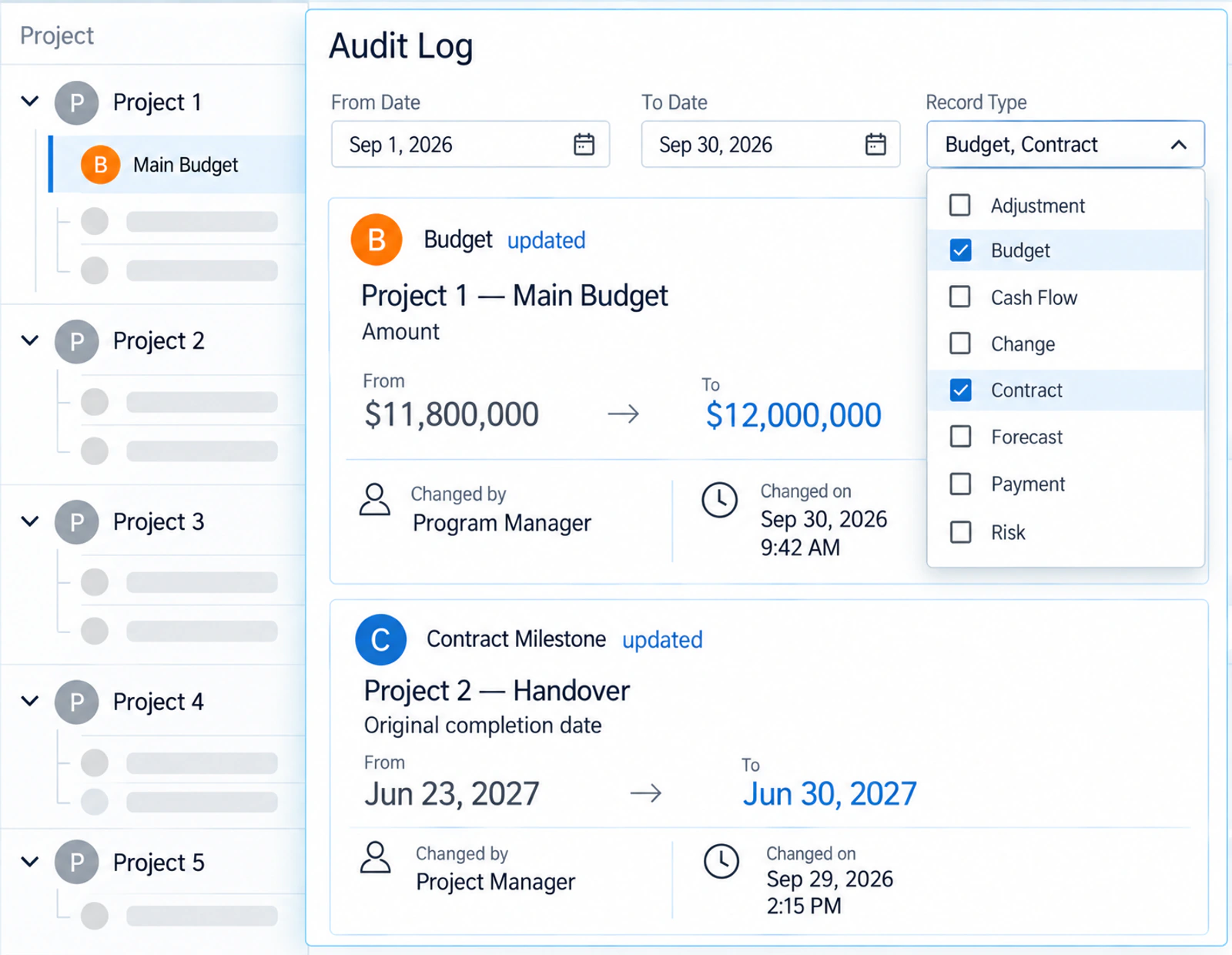This screenshot has width=1232, height=955.
Task: Click the orange B icon beside Main Budget
Action: coord(100,165)
